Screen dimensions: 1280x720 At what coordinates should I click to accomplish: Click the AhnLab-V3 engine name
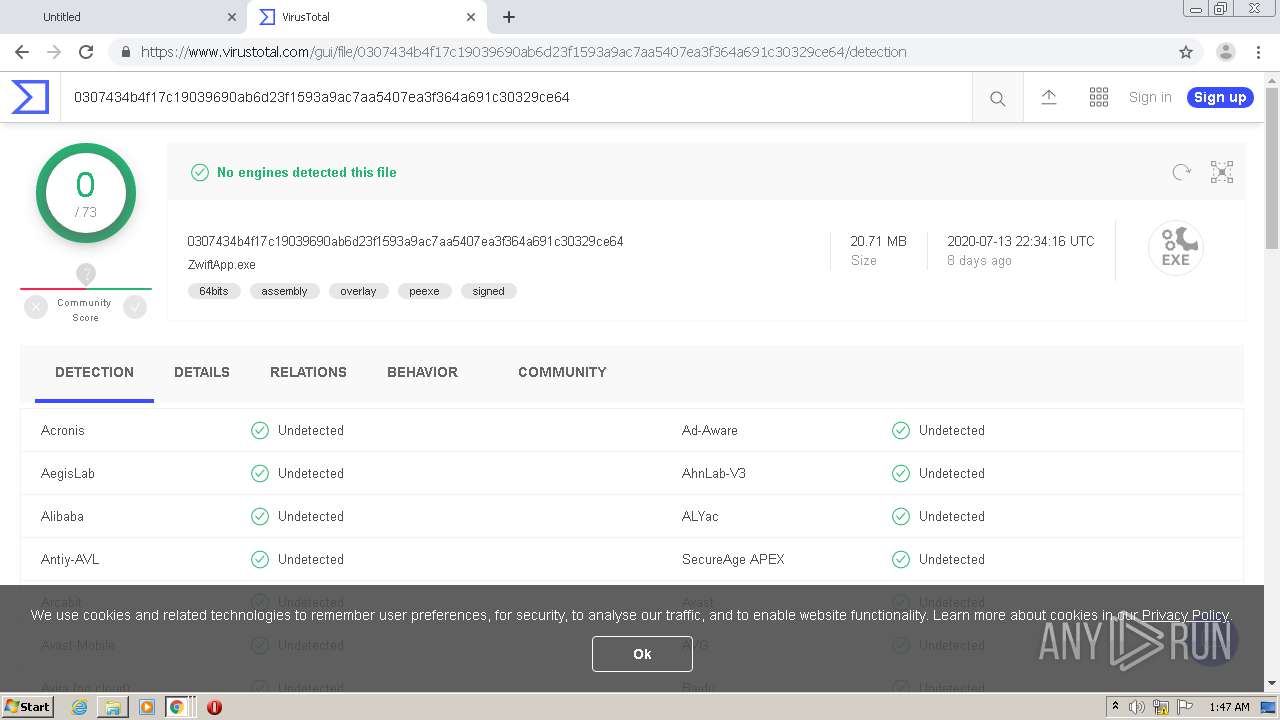714,473
